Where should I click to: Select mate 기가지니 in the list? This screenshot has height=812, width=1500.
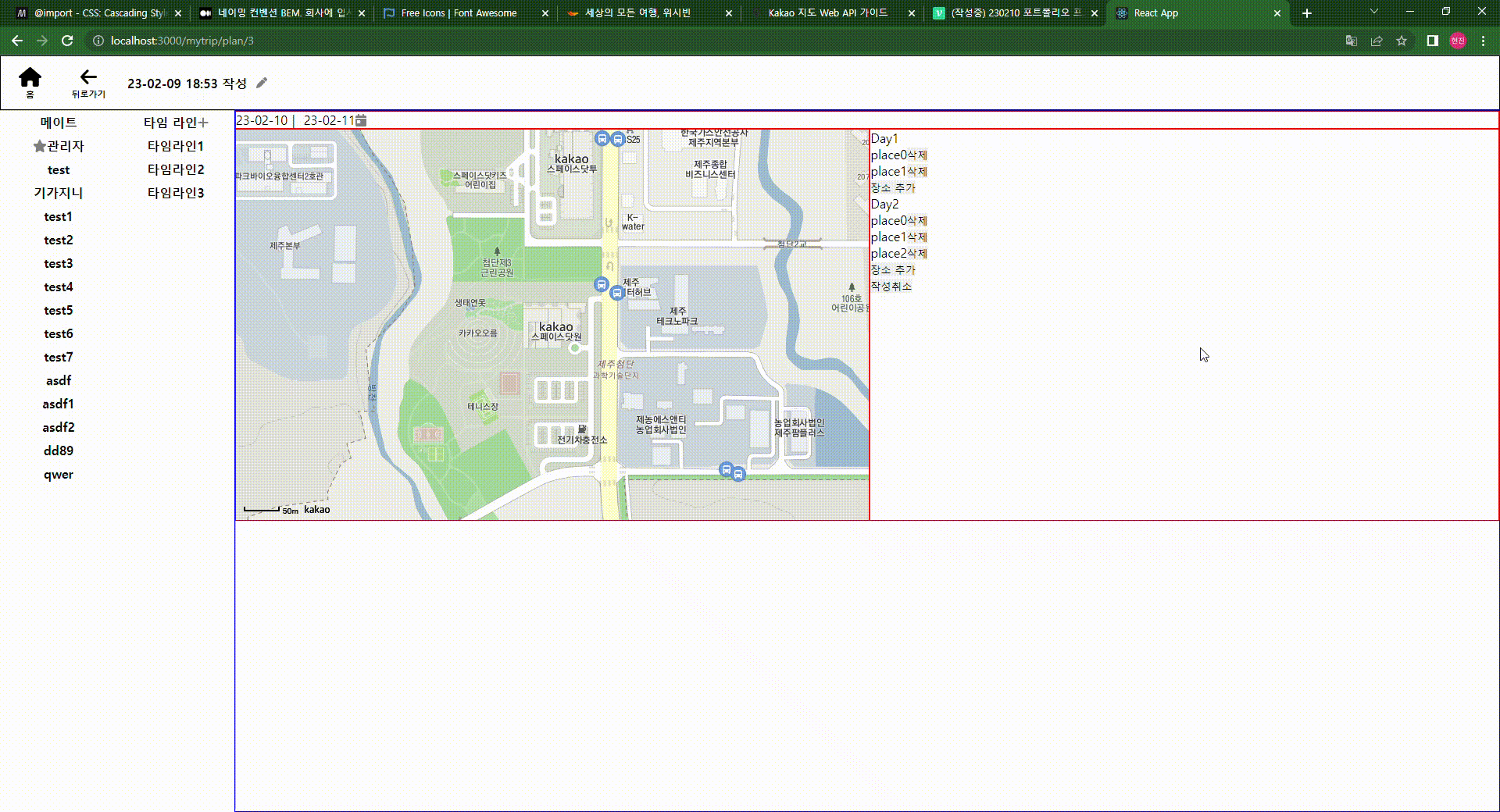point(59,193)
